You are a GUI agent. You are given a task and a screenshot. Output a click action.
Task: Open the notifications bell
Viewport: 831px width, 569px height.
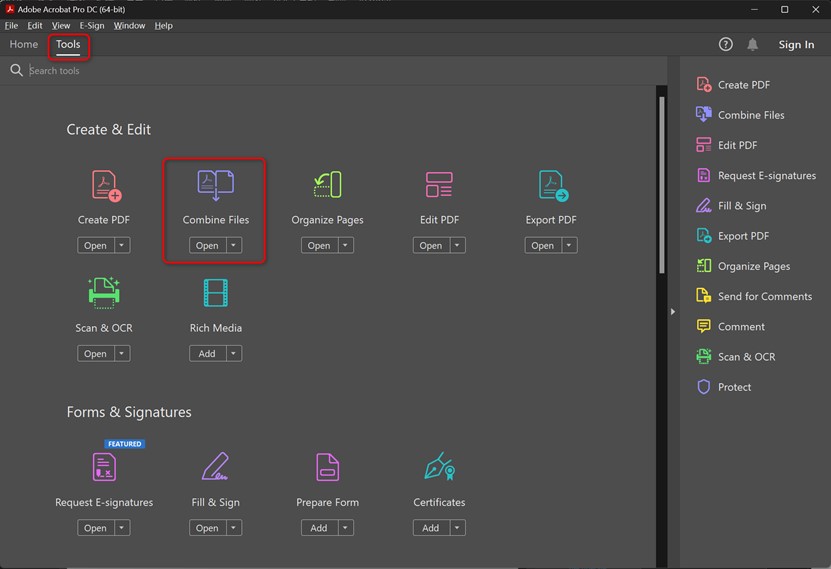[x=753, y=45]
